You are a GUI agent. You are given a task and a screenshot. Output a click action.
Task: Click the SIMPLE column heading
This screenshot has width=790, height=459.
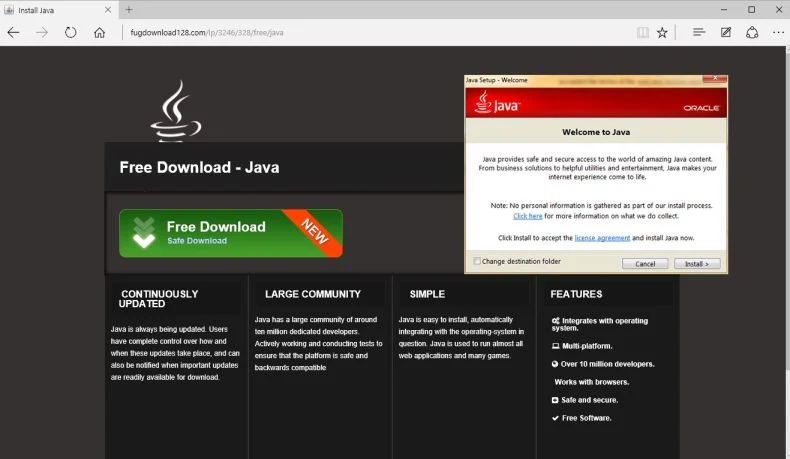(x=427, y=294)
